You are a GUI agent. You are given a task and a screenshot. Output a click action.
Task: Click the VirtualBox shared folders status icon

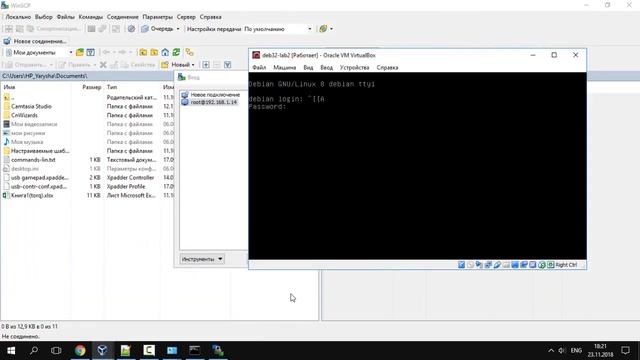pyautogui.click(x=506, y=265)
